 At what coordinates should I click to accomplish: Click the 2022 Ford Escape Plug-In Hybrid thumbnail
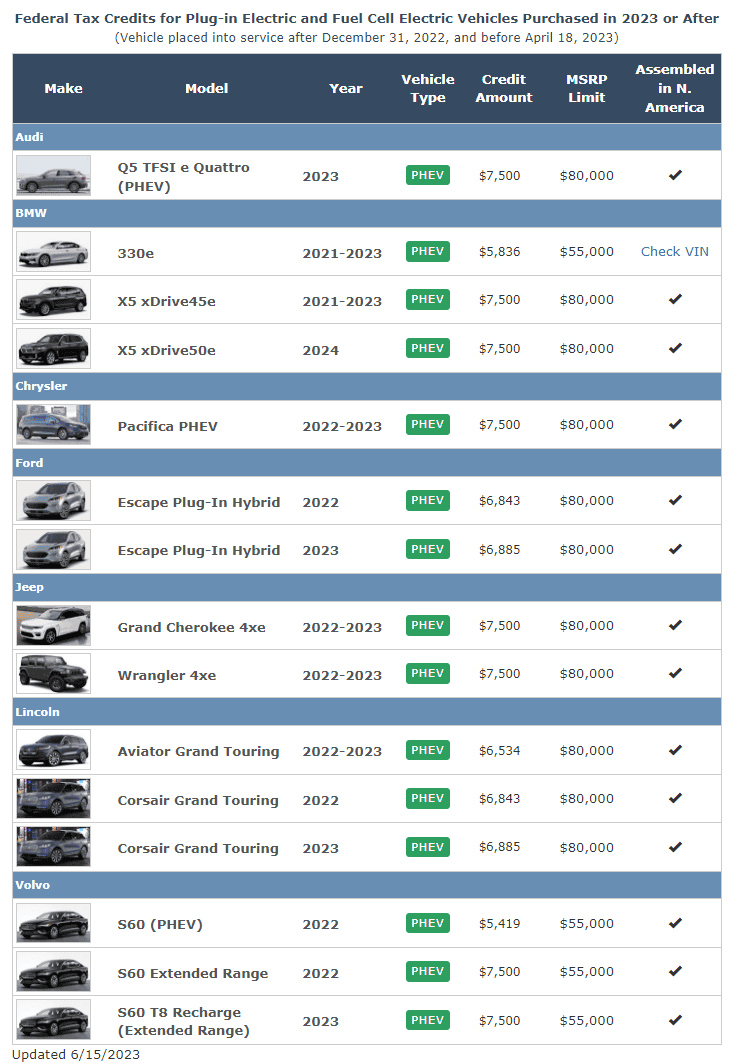point(54,501)
